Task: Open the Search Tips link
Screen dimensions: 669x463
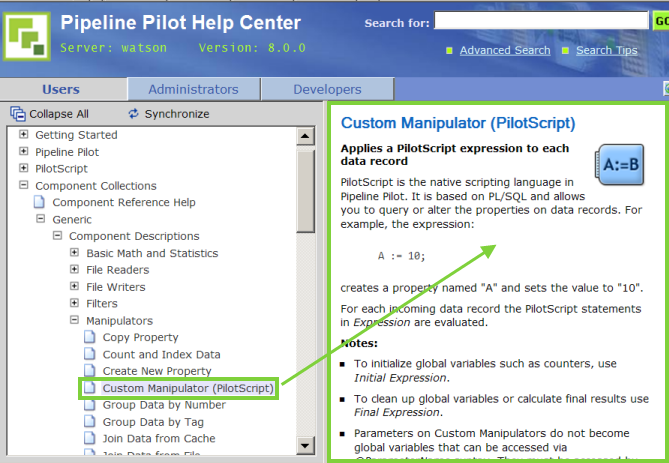Action: 606,50
